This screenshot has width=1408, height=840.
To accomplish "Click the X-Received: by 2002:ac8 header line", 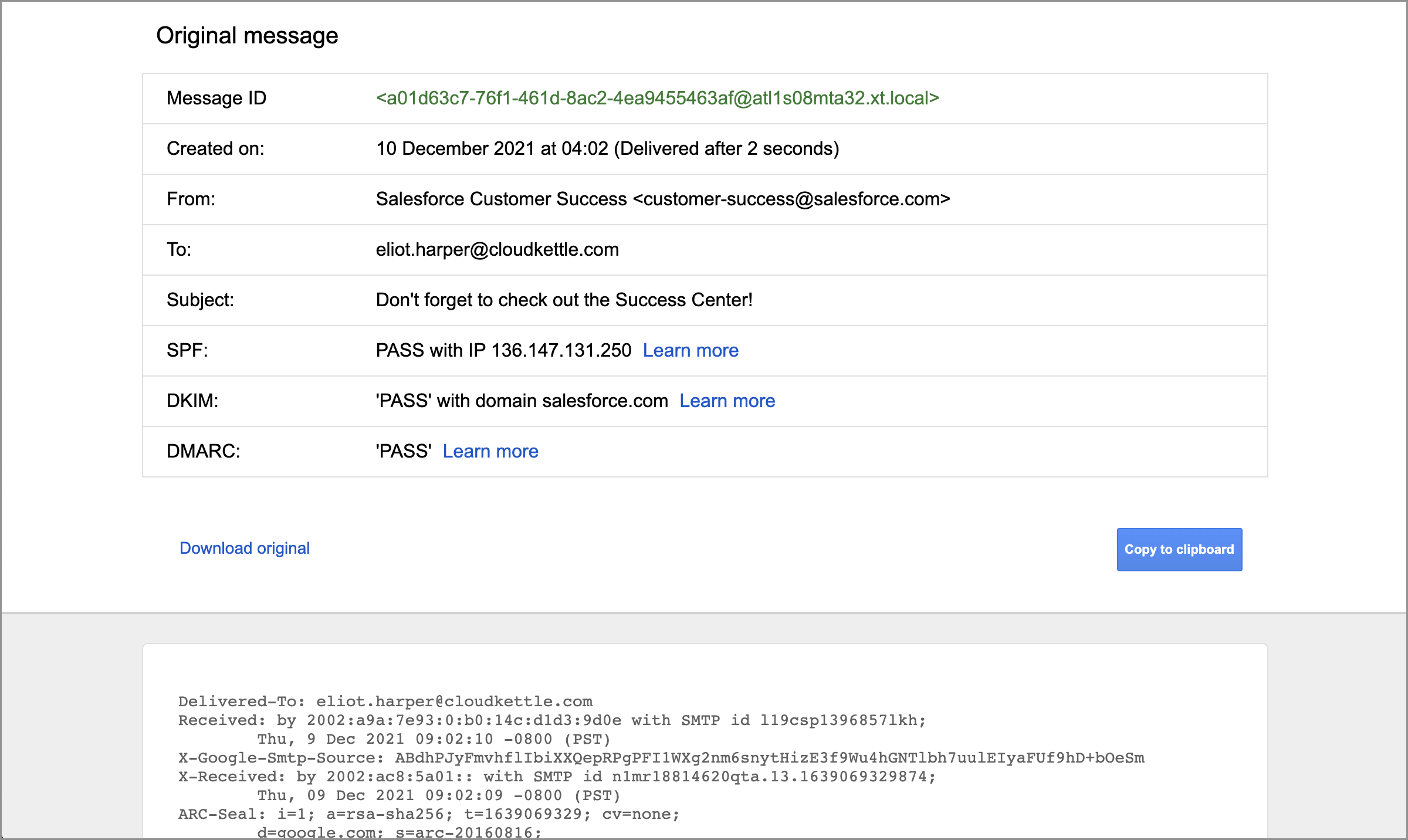I will pos(557,777).
